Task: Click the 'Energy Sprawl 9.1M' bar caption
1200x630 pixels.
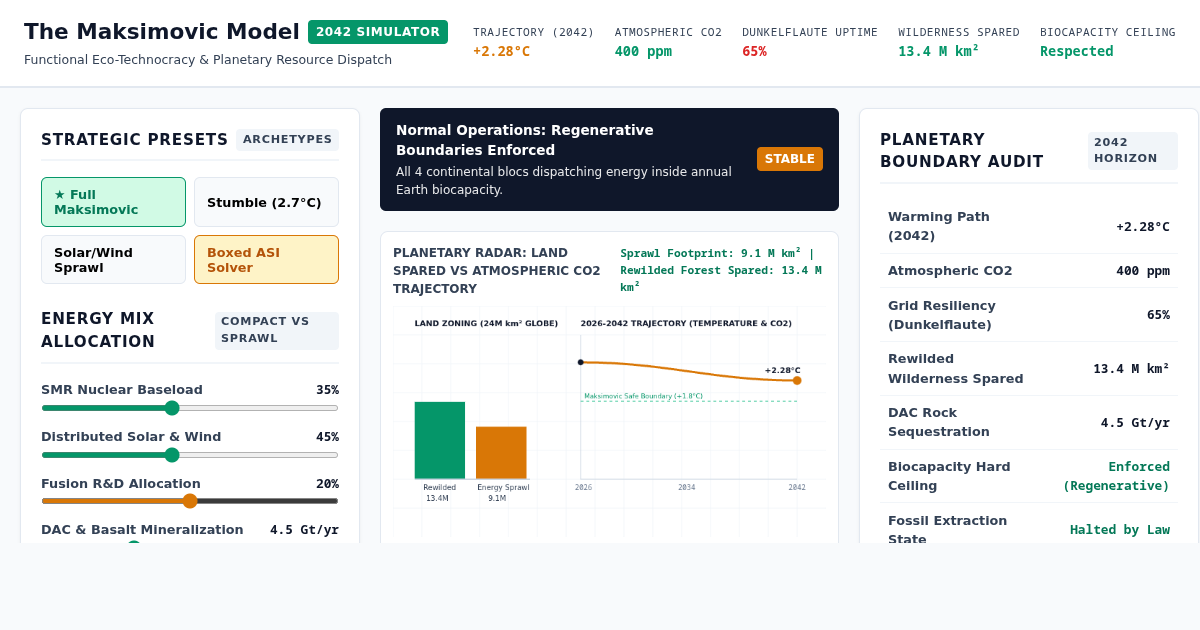Action: (503, 493)
